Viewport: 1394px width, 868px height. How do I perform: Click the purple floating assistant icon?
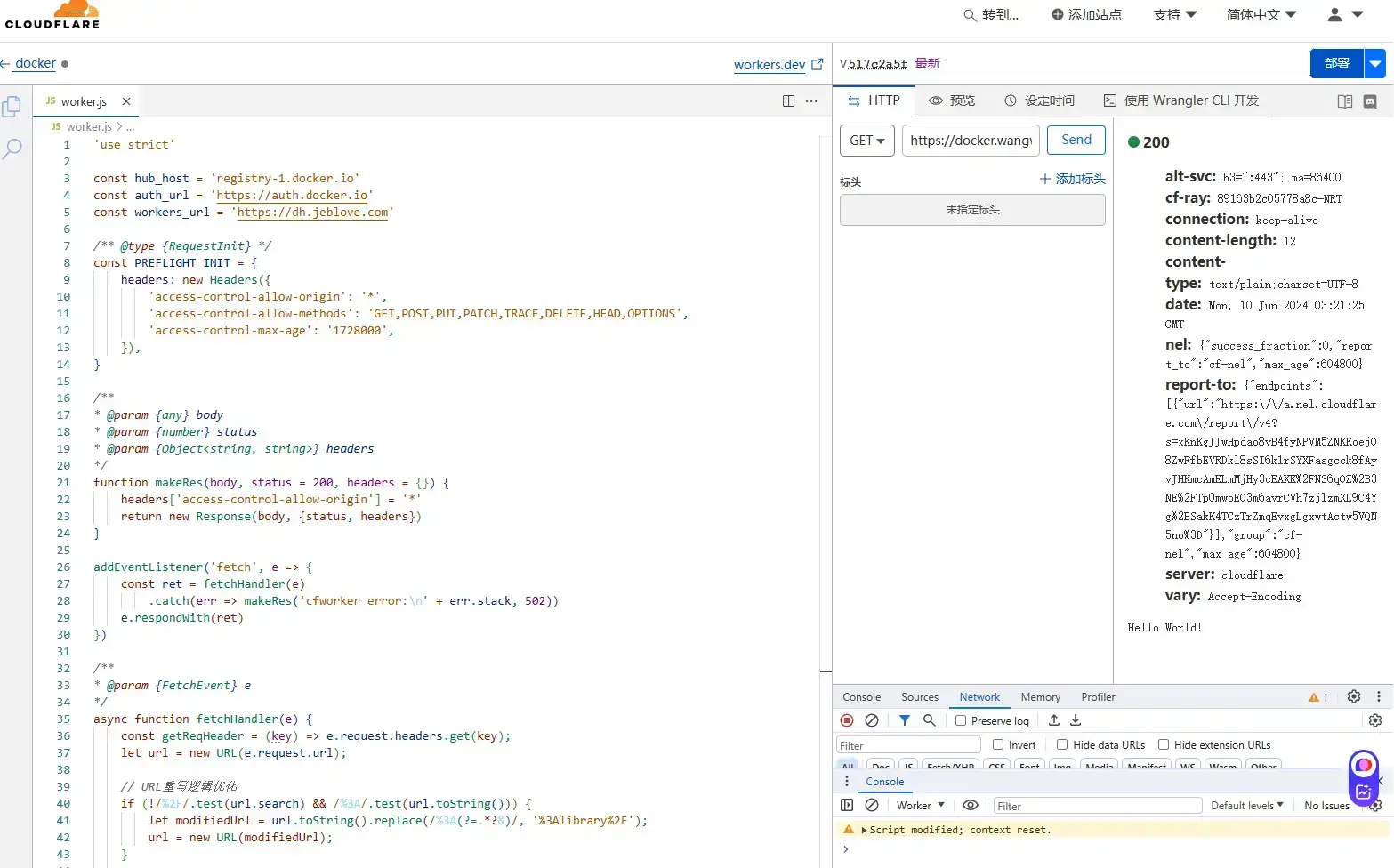coord(1364,765)
